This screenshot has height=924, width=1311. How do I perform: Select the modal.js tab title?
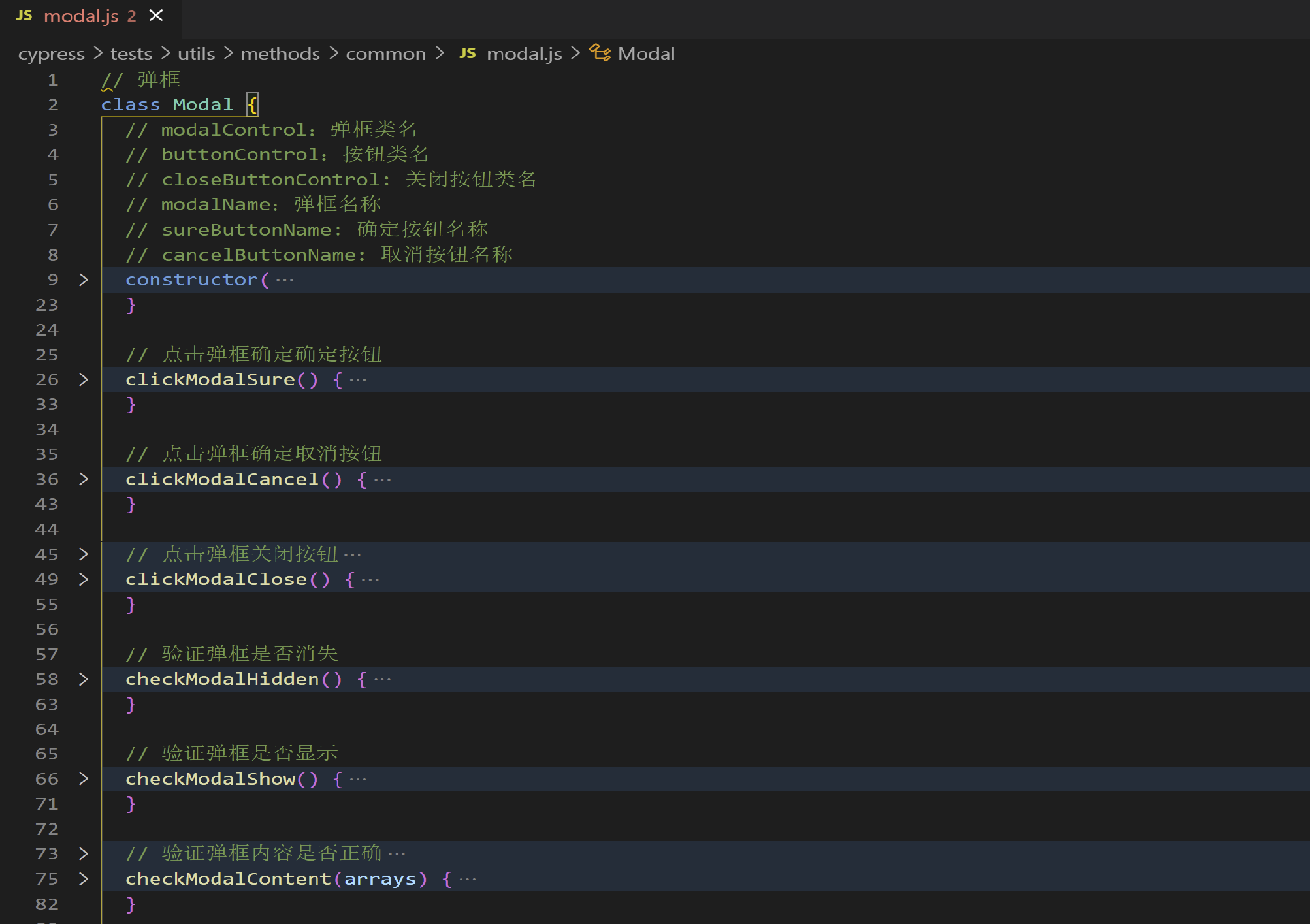(x=81, y=16)
